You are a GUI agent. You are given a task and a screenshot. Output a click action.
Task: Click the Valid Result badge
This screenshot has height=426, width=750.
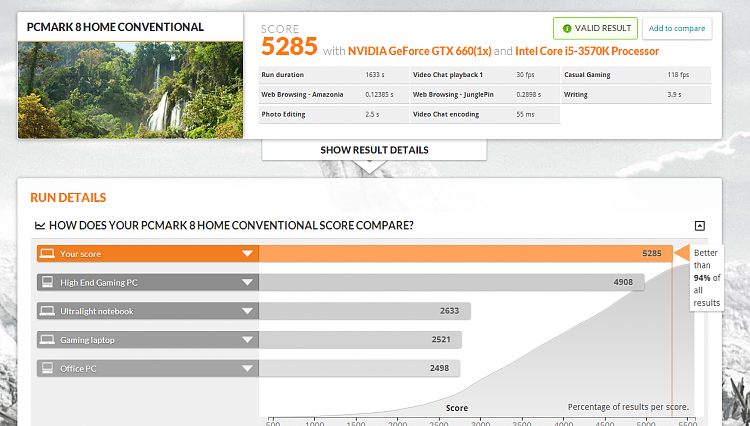pyautogui.click(x=596, y=28)
